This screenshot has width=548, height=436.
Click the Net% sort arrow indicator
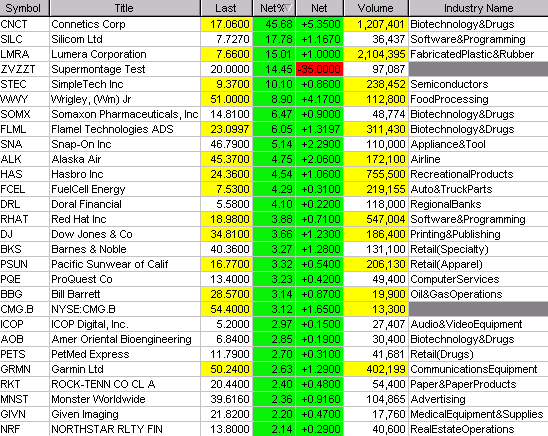click(288, 8)
